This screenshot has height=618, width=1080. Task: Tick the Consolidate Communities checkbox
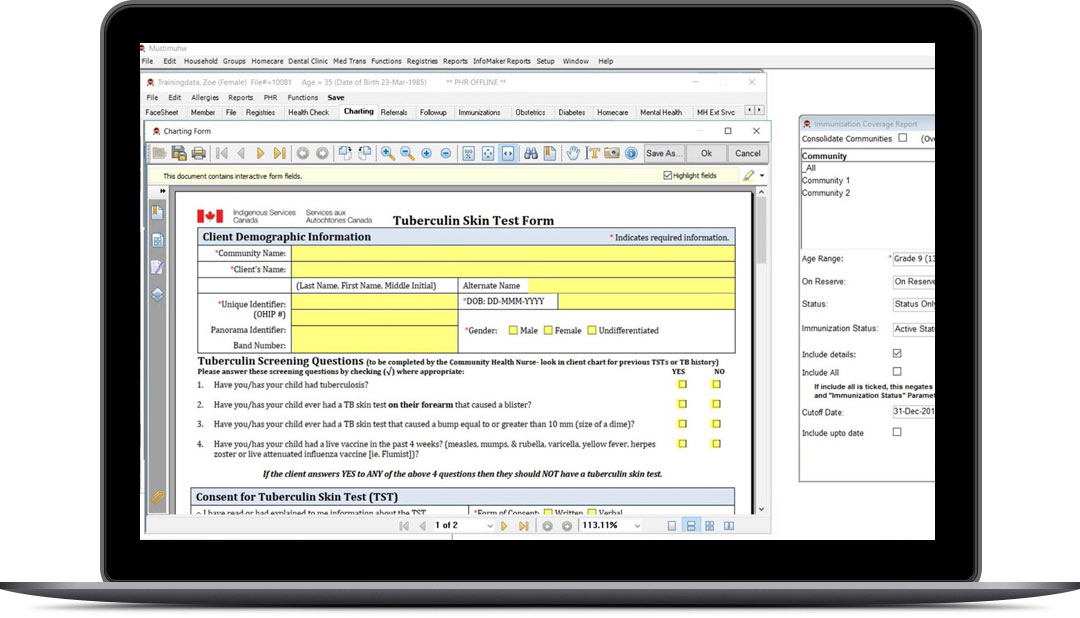[902, 138]
